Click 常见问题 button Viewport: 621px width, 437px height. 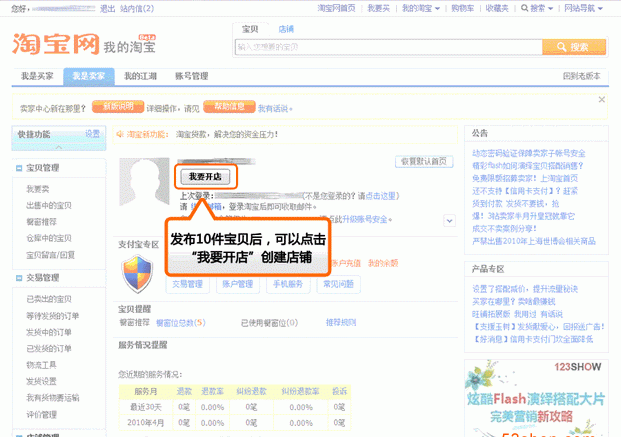coord(338,284)
